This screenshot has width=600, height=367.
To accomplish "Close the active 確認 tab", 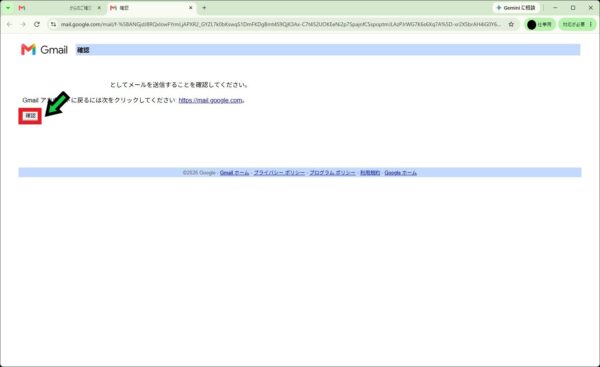I will click(x=191, y=8).
